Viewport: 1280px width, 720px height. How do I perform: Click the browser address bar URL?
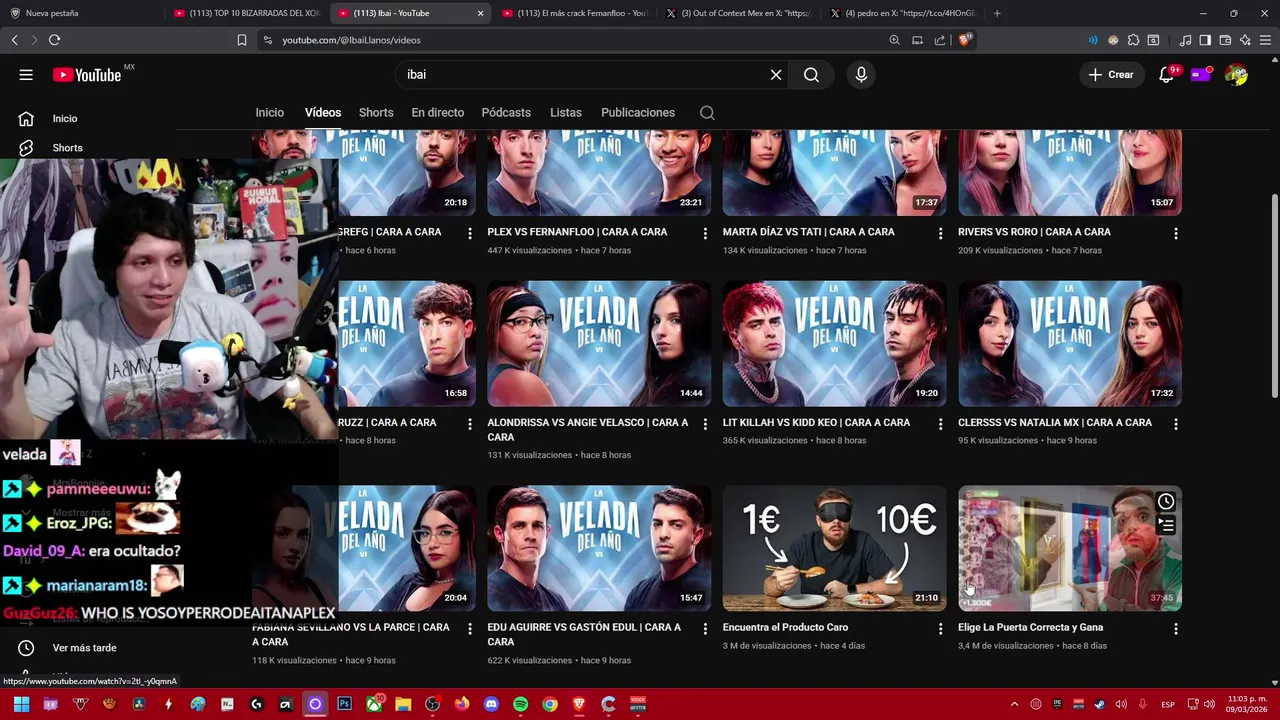[351, 40]
